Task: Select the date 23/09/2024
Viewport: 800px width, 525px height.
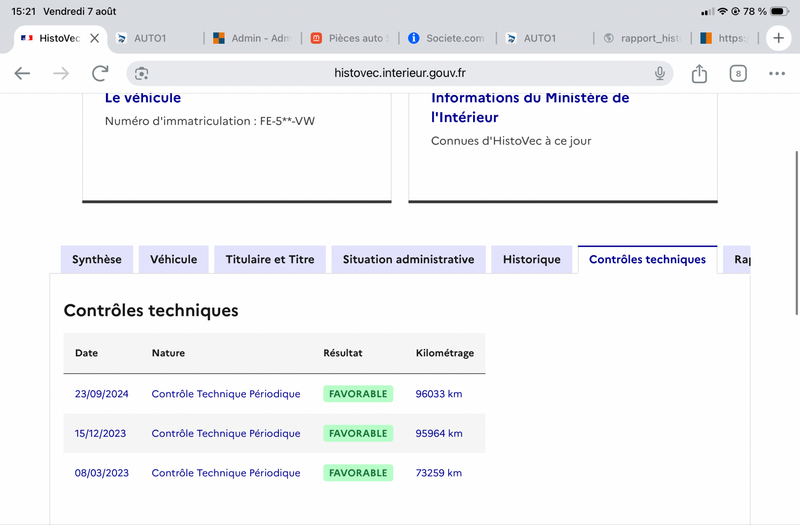Action: [102, 394]
